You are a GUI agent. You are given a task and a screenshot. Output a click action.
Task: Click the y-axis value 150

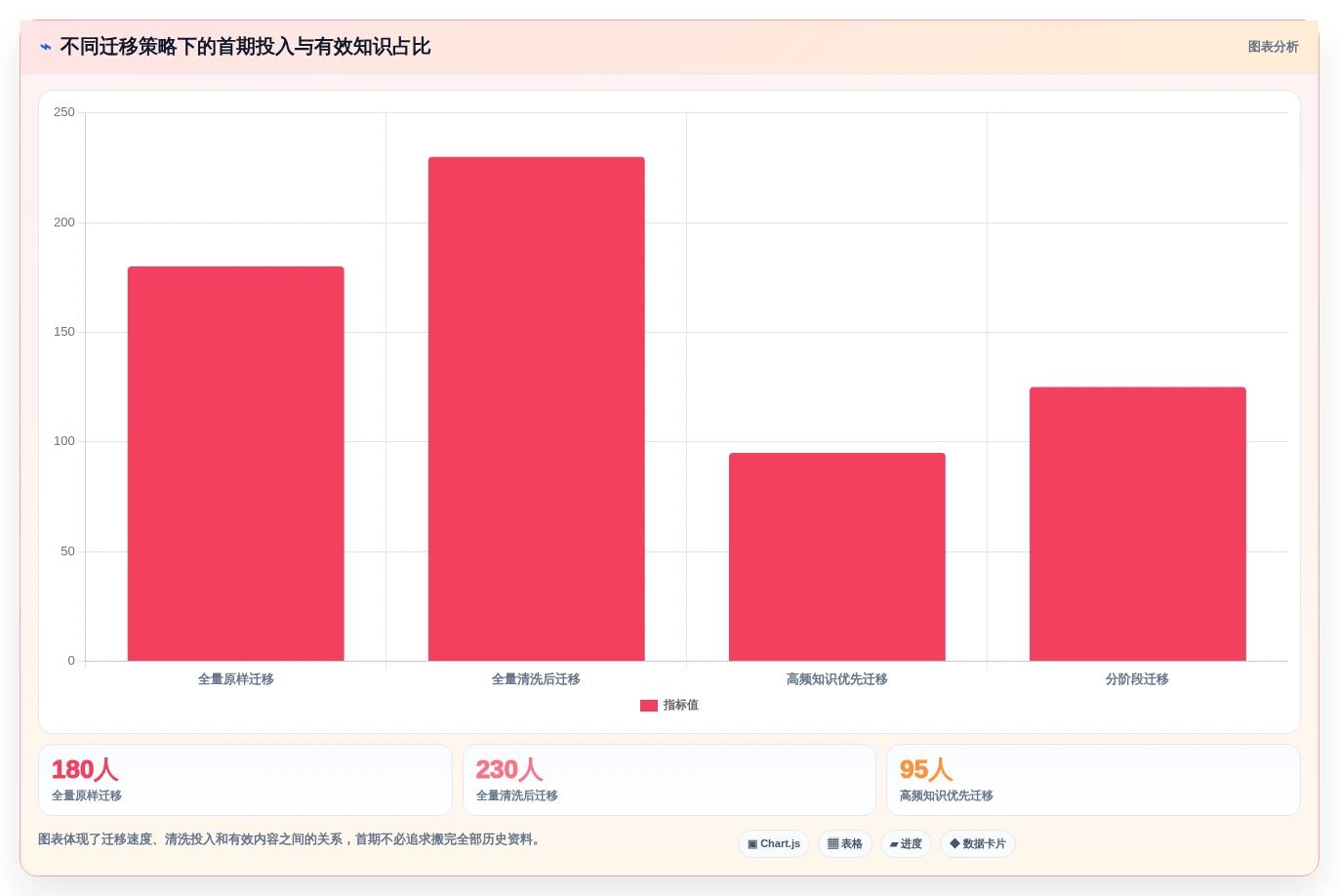[x=64, y=332]
